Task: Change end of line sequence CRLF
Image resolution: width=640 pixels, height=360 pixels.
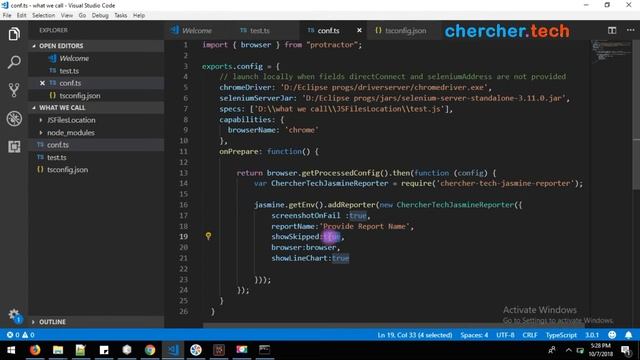Action: (530, 335)
